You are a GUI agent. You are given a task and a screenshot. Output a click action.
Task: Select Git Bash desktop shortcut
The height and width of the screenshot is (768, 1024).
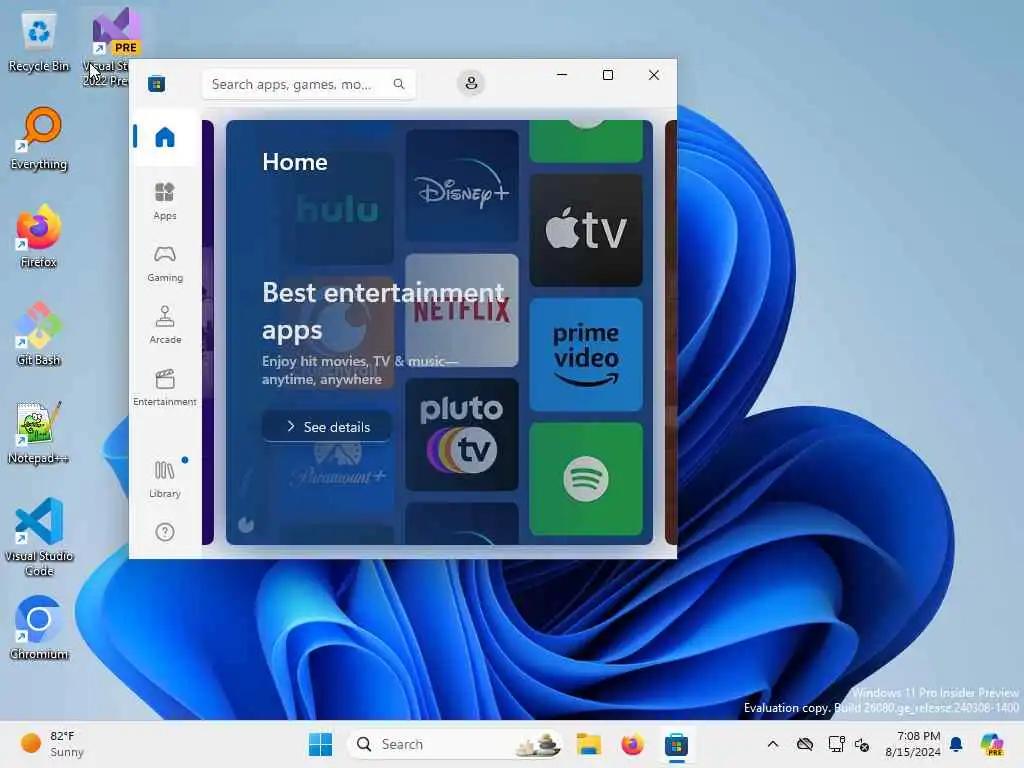[x=39, y=335]
